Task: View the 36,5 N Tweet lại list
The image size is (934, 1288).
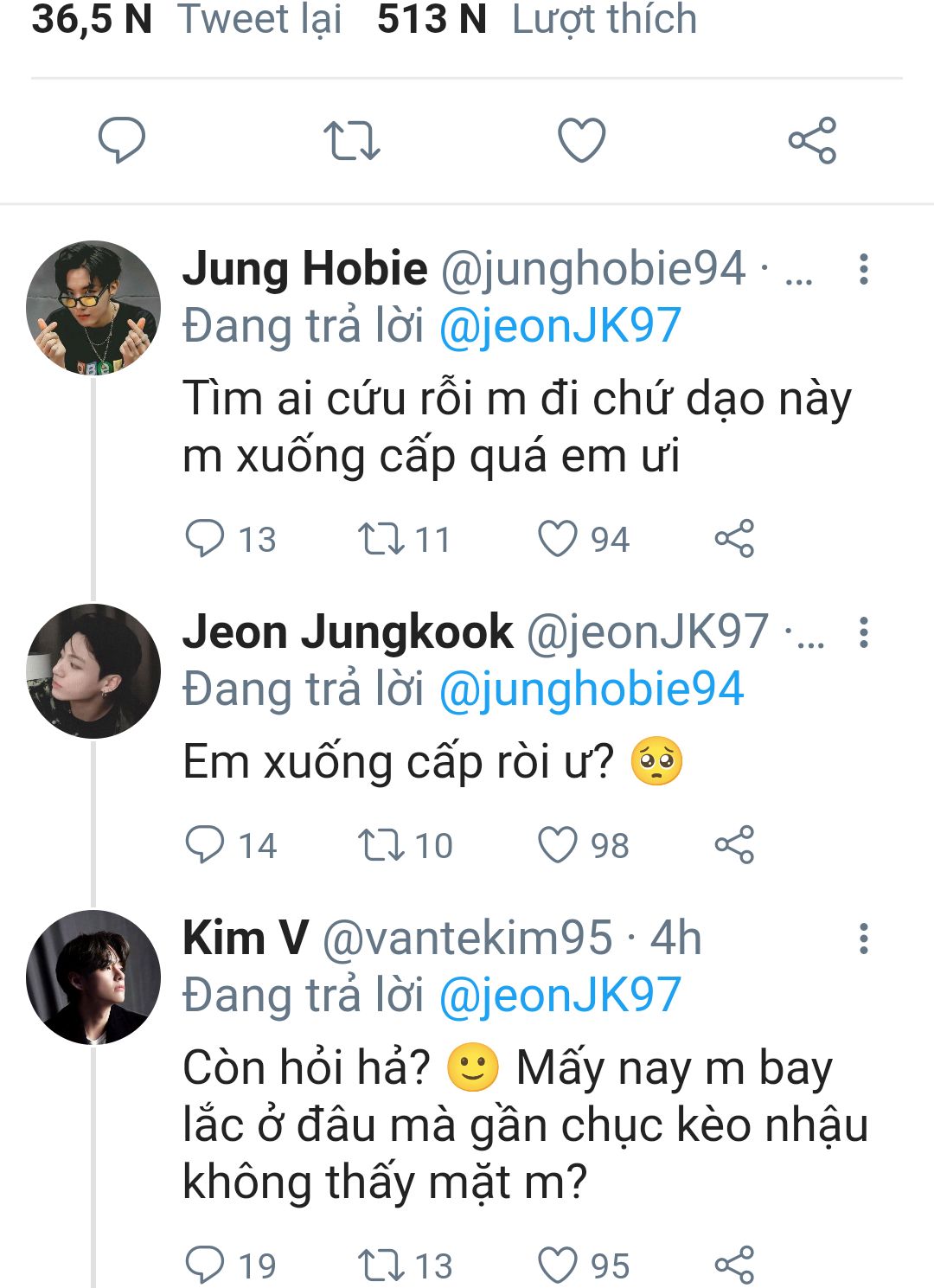Action: click(x=187, y=19)
